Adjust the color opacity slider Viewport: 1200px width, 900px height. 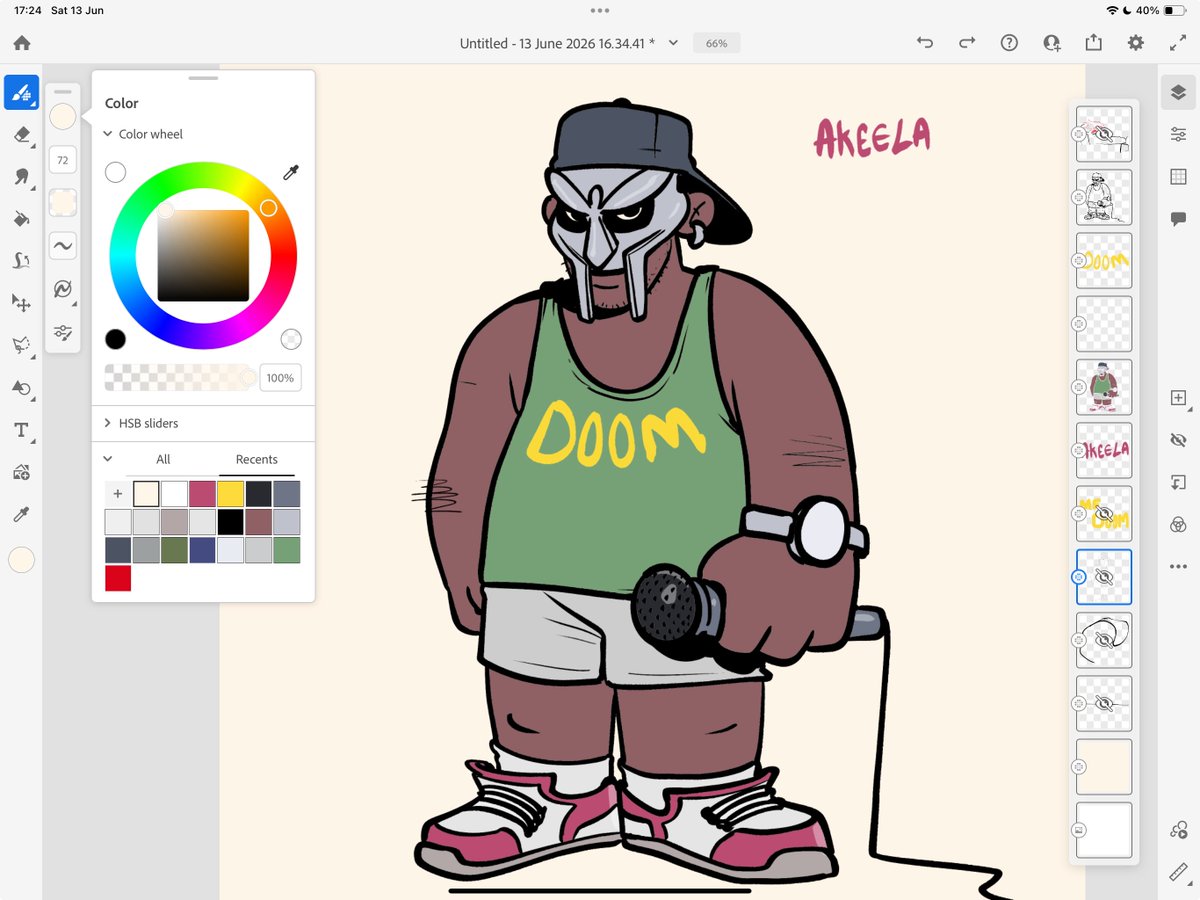click(x=180, y=378)
